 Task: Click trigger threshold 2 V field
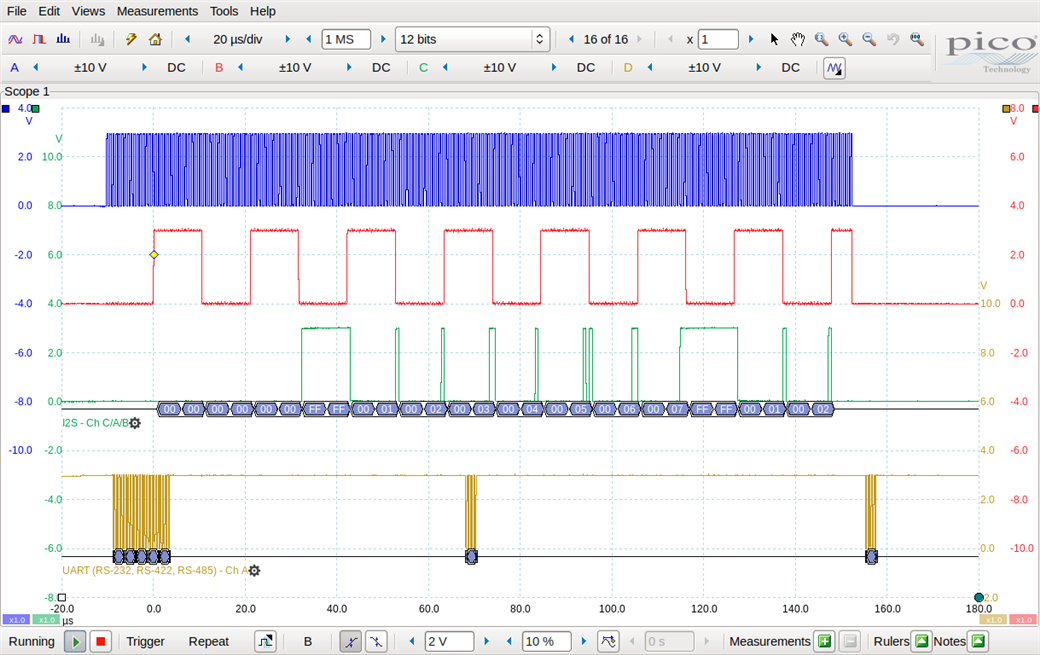point(449,641)
